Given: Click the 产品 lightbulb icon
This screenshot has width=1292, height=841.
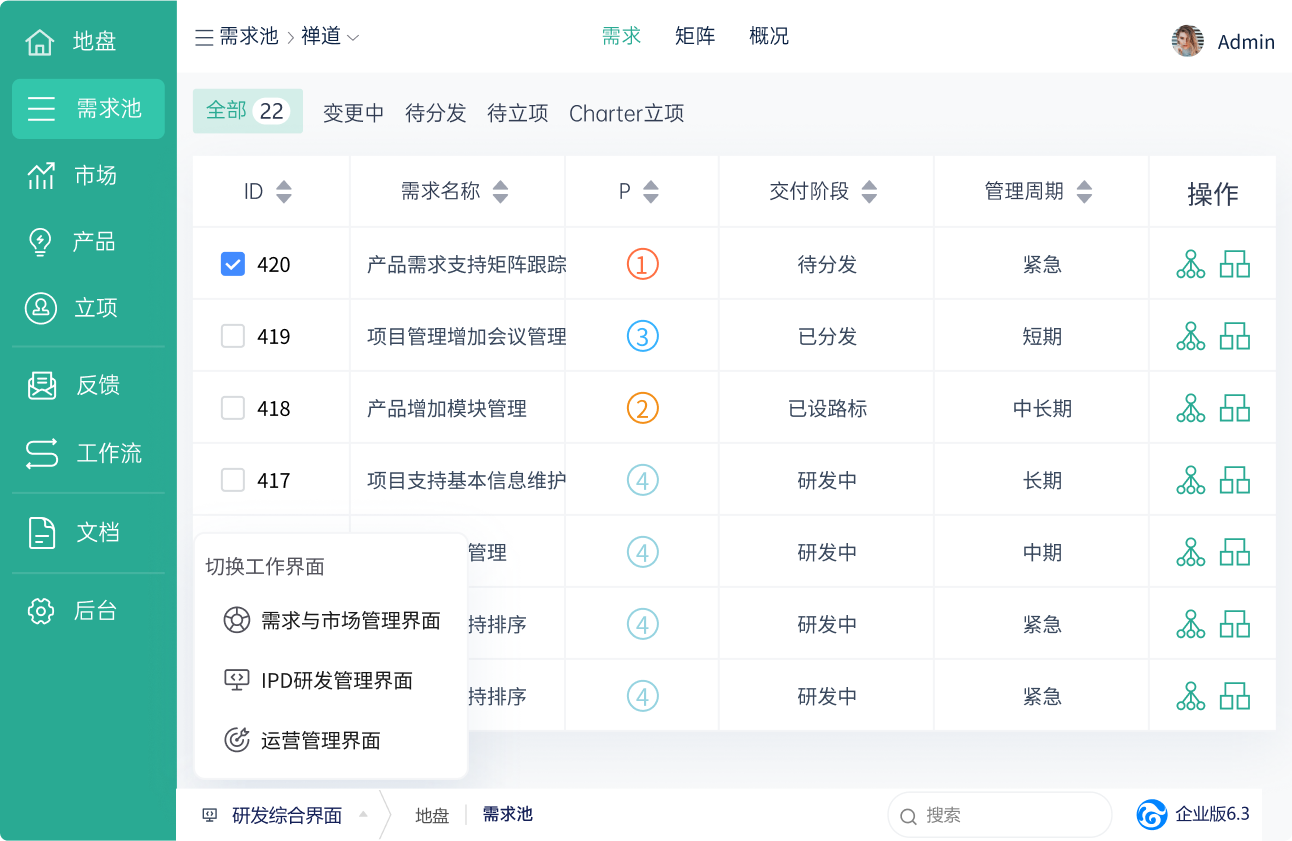Looking at the screenshot, I should click(40, 242).
